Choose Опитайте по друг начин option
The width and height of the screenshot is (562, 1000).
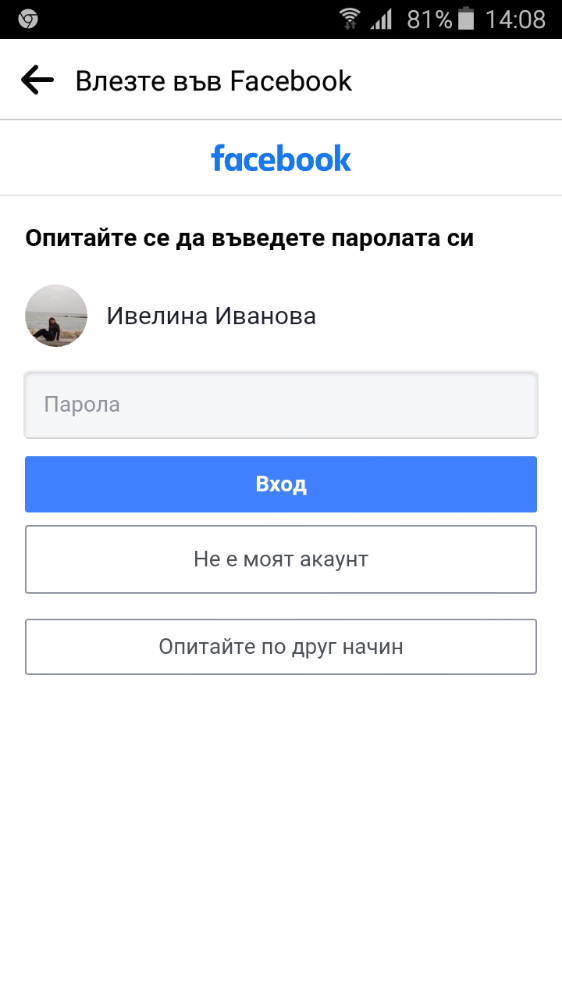[x=281, y=647]
